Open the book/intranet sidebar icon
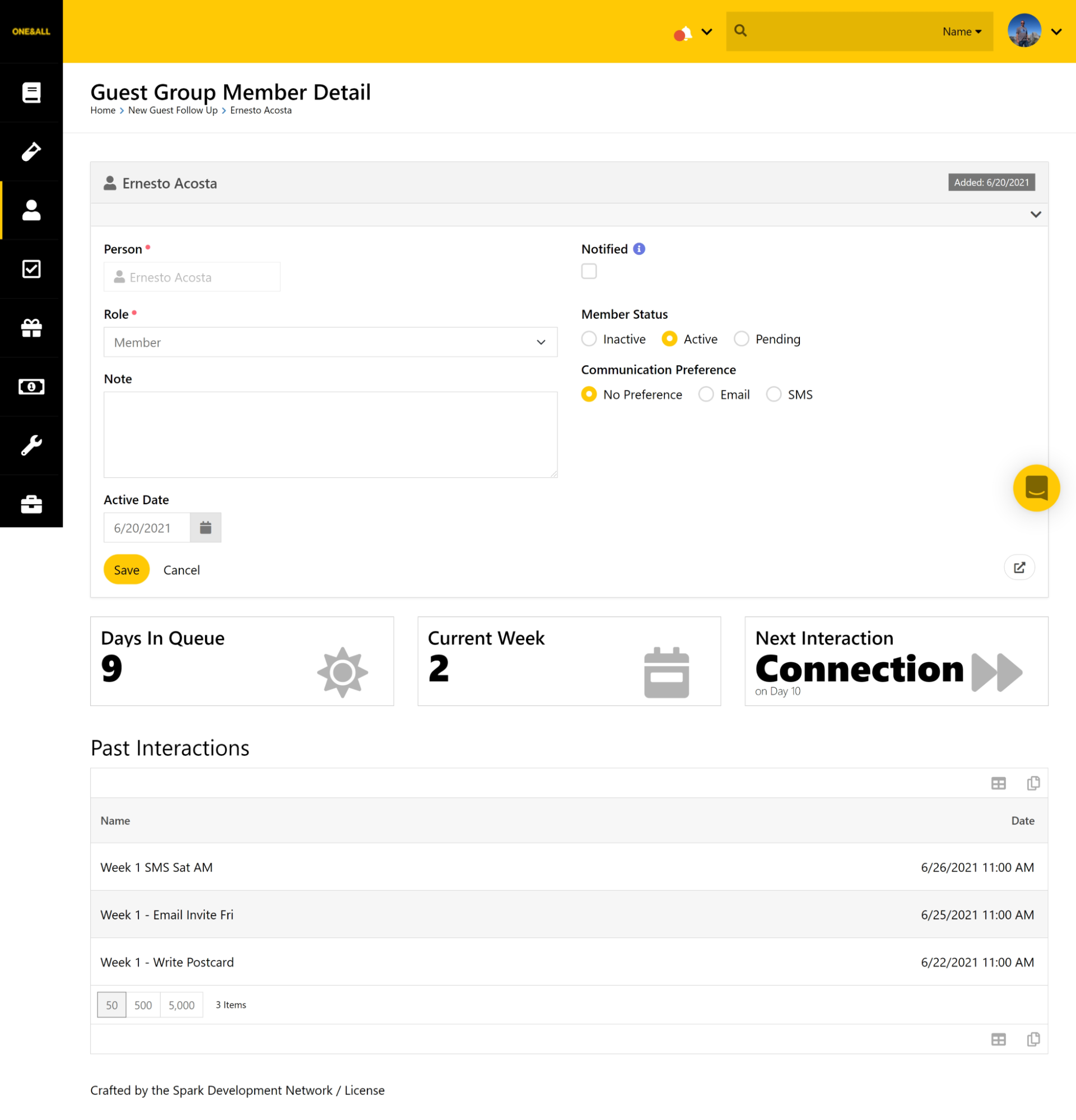Viewport: 1076px width, 1120px height. pos(31,92)
